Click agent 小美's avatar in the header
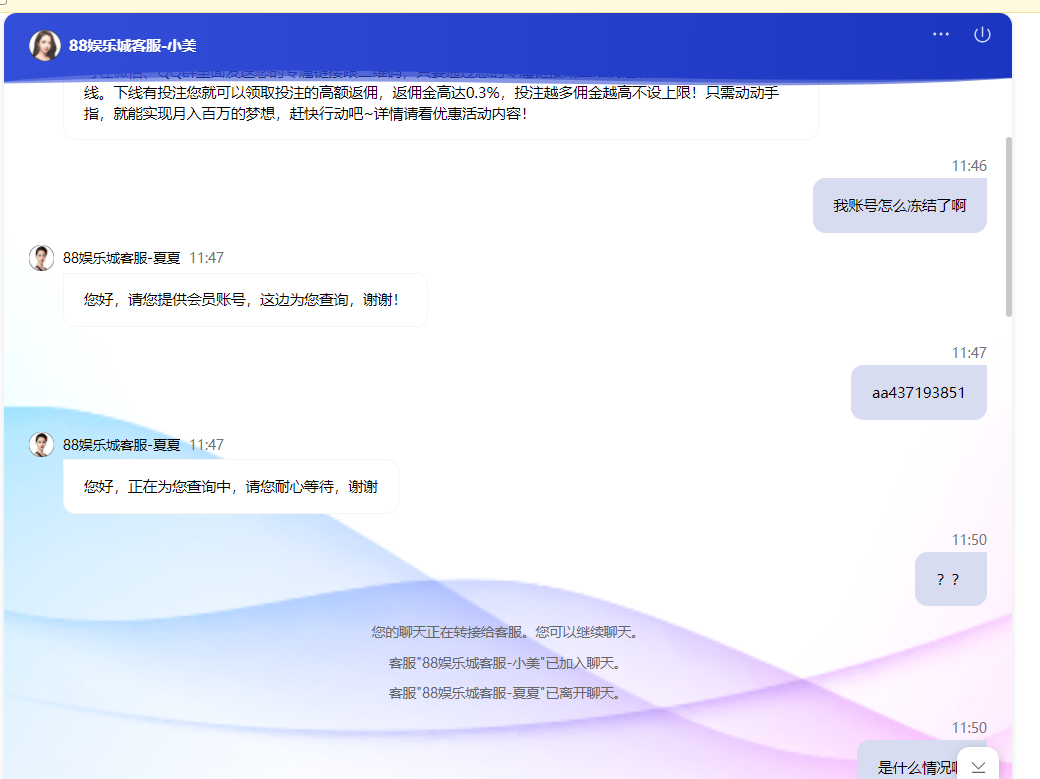1040x779 pixels. 44,45
